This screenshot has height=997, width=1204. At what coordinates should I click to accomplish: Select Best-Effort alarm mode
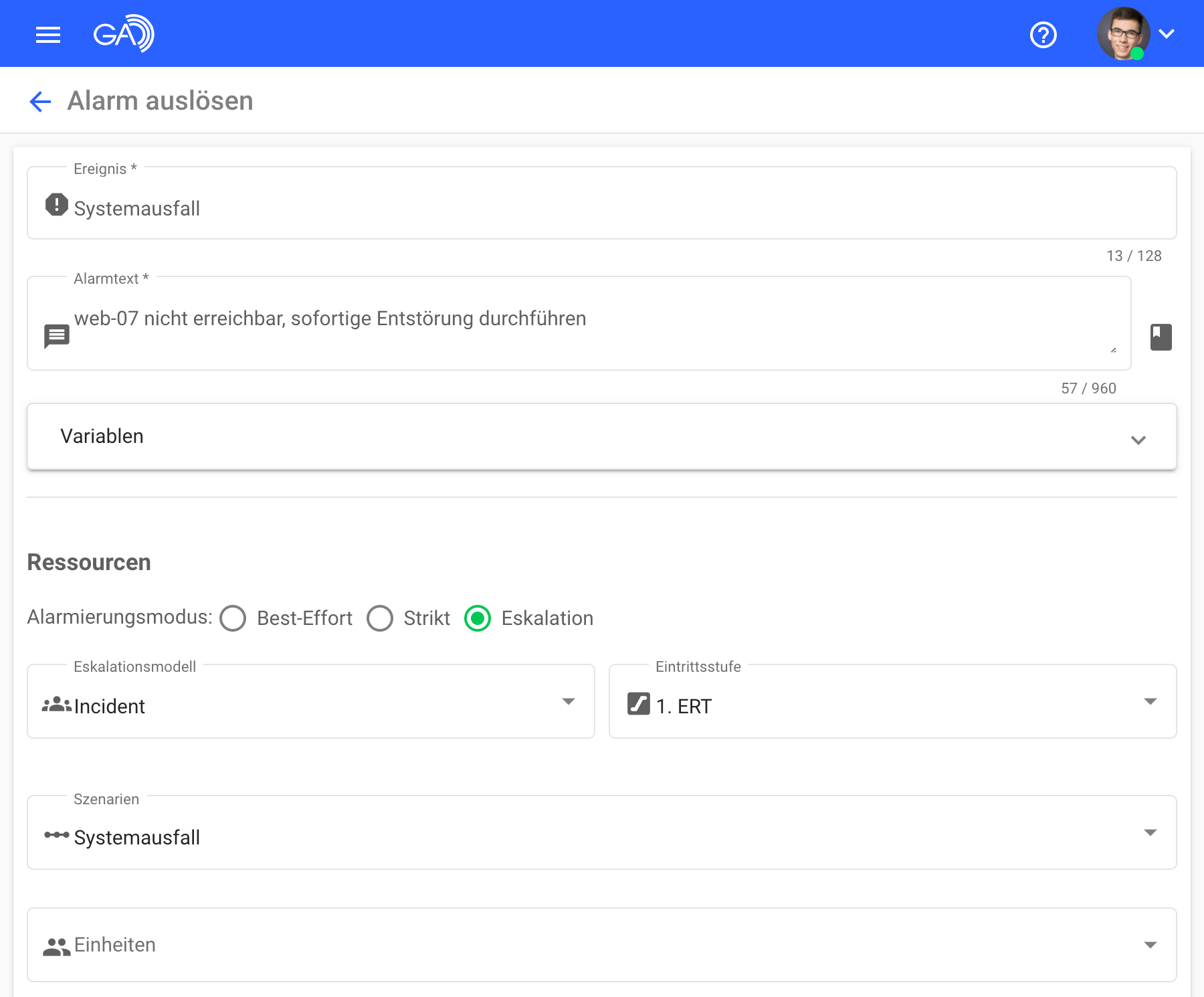coord(233,618)
